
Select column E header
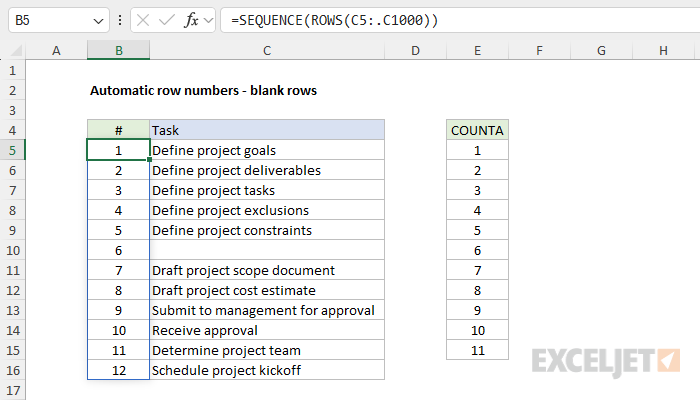(x=477, y=50)
